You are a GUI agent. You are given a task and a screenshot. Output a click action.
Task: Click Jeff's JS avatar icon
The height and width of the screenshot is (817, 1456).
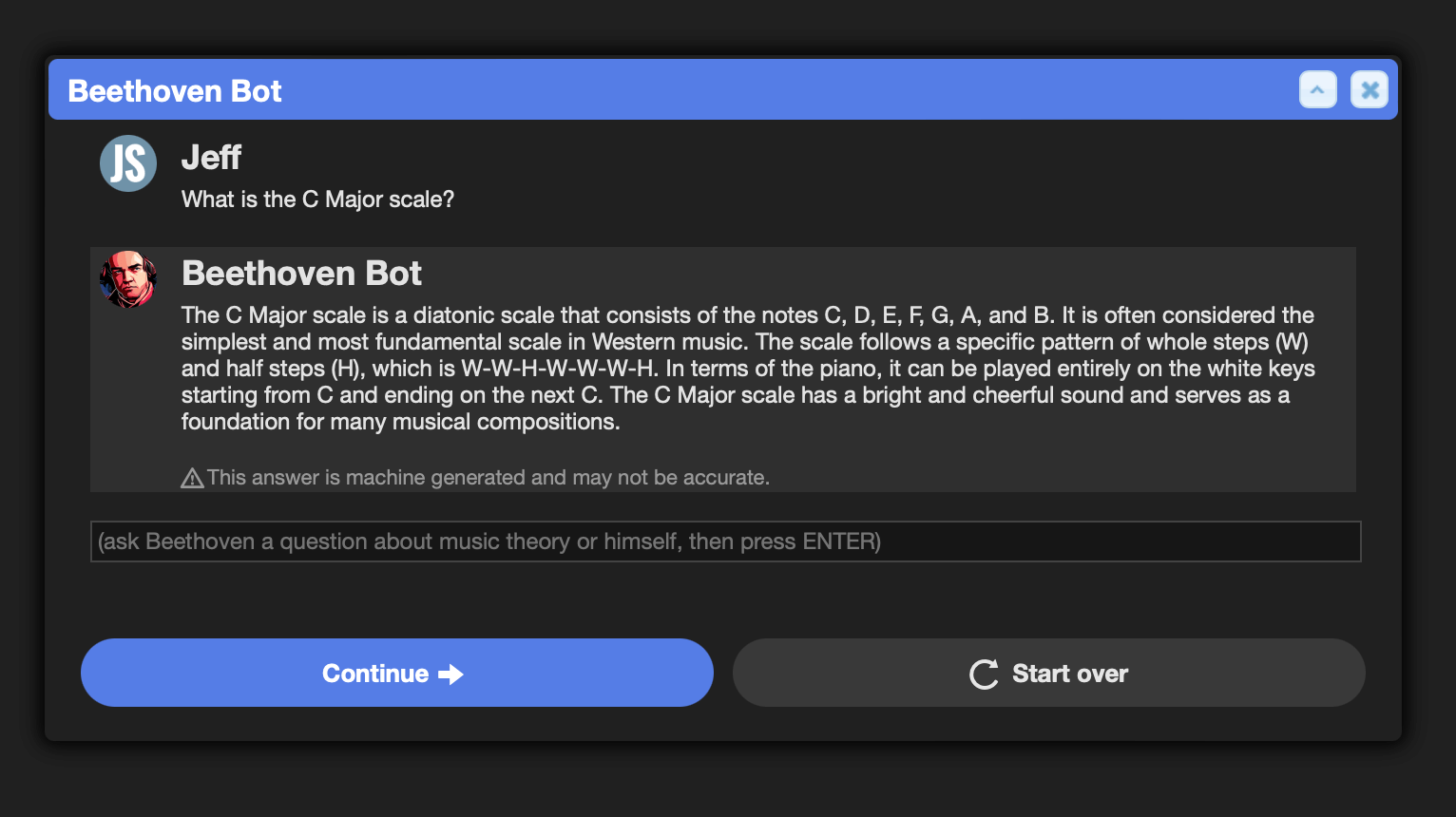128,163
